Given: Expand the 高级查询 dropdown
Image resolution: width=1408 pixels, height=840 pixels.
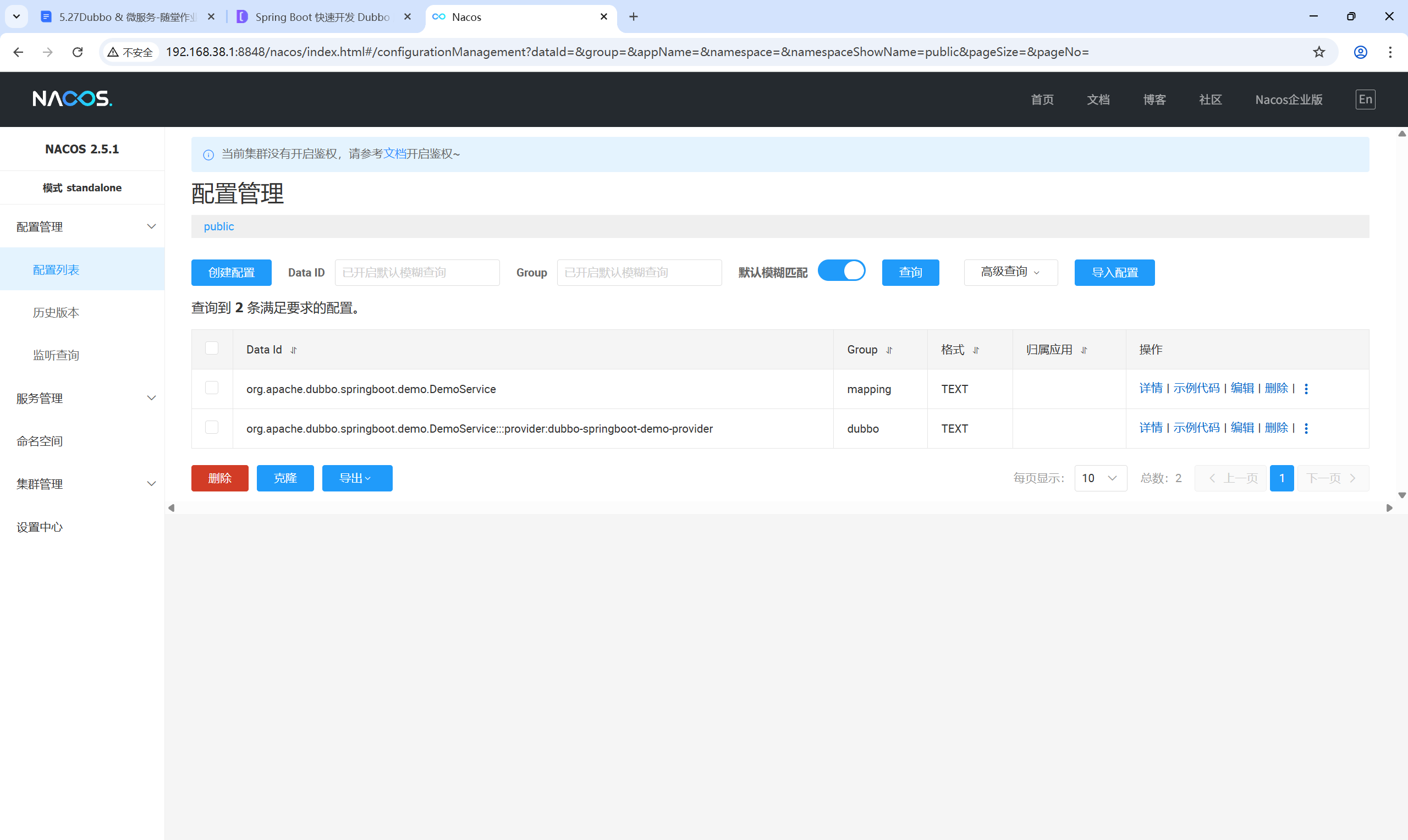Looking at the screenshot, I should pos(1010,272).
